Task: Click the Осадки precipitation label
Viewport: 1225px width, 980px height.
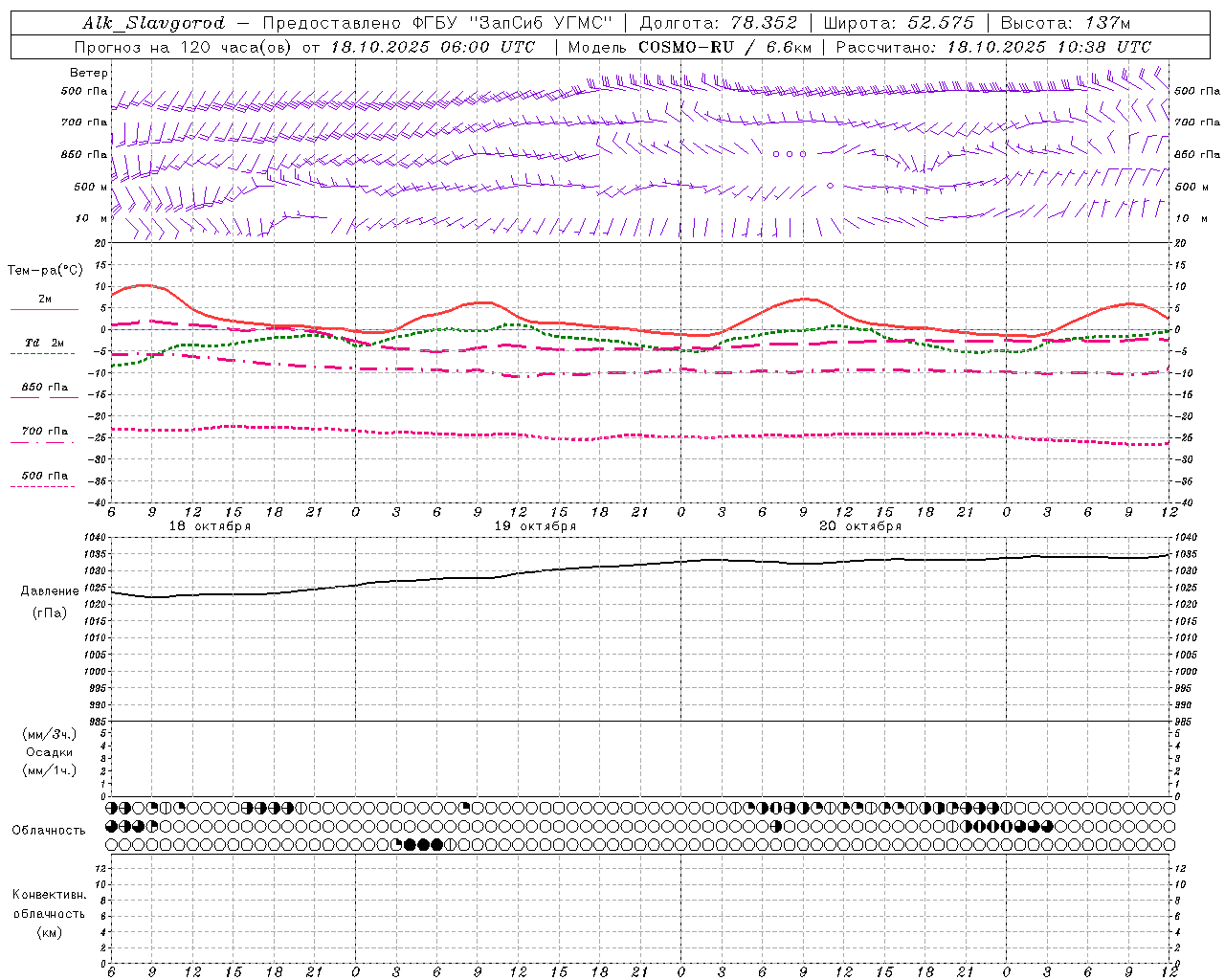Action: pyautogui.click(x=50, y=752)
